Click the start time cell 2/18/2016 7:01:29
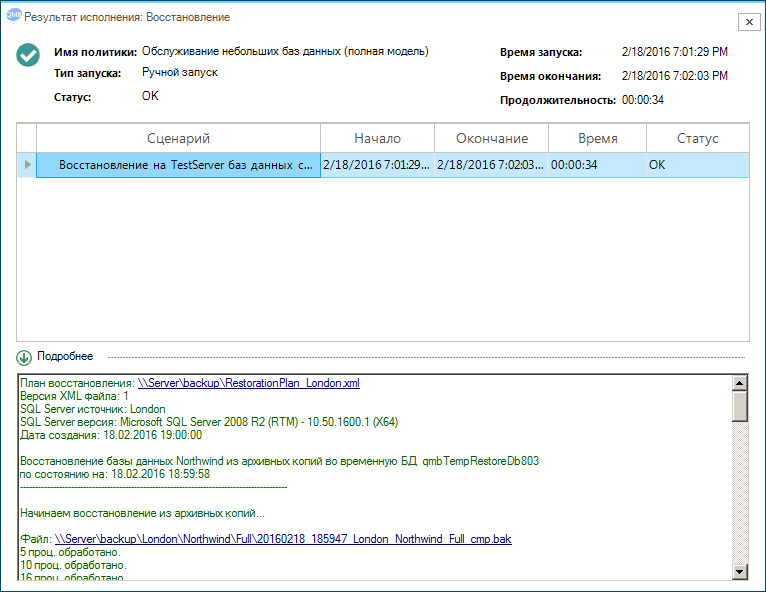The image size is (766, 592). pyautogui.click(x=377, y=165)
